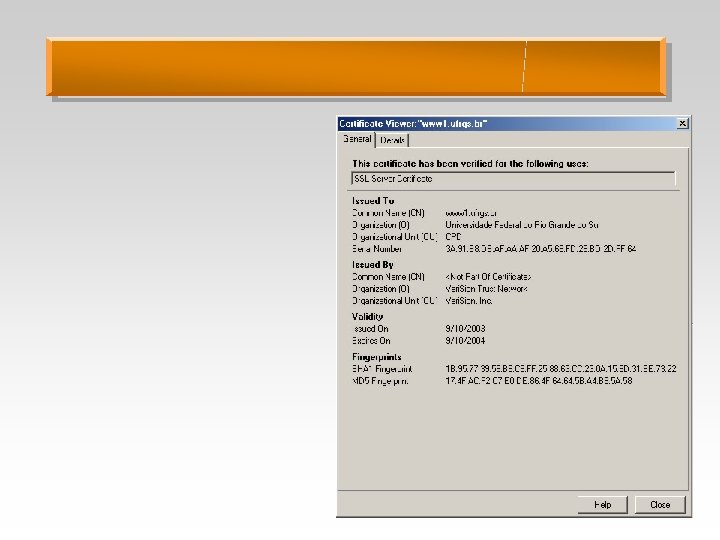Select the SHA1 Fingerprint value

[x=561, y=369]
